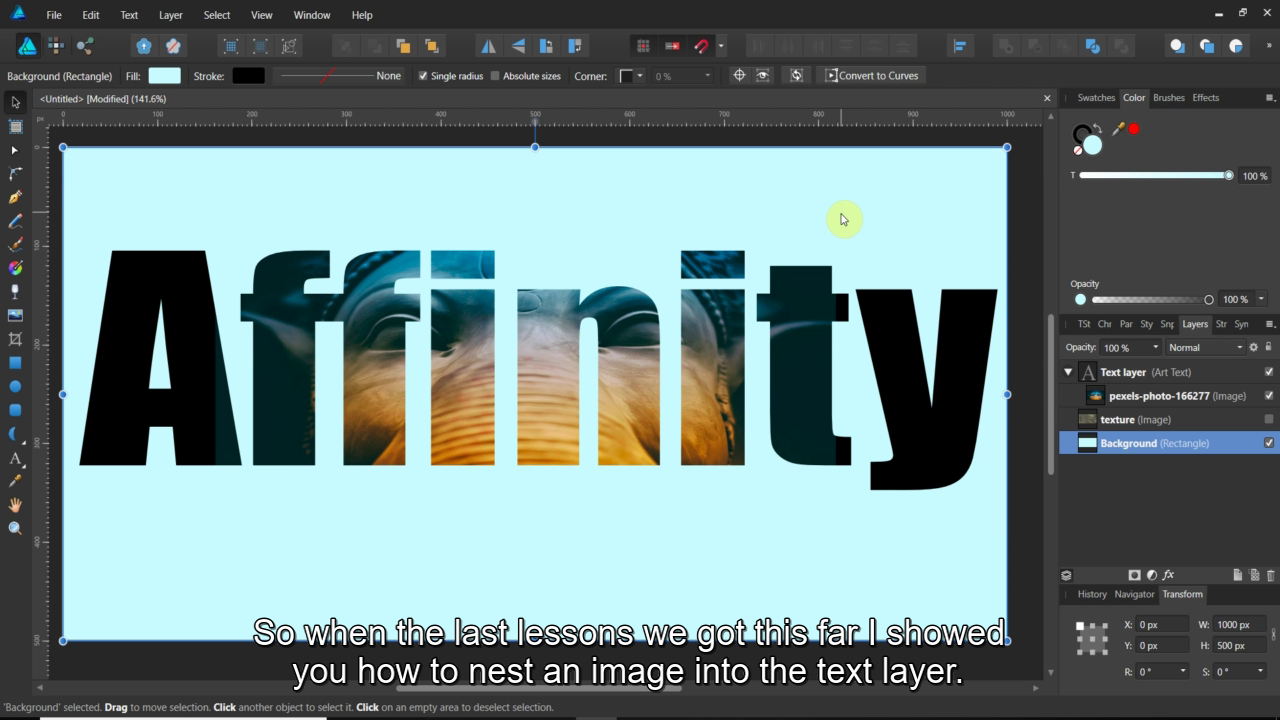Select the Zoom tool
1280x720 pixels.
coord(15,528)
